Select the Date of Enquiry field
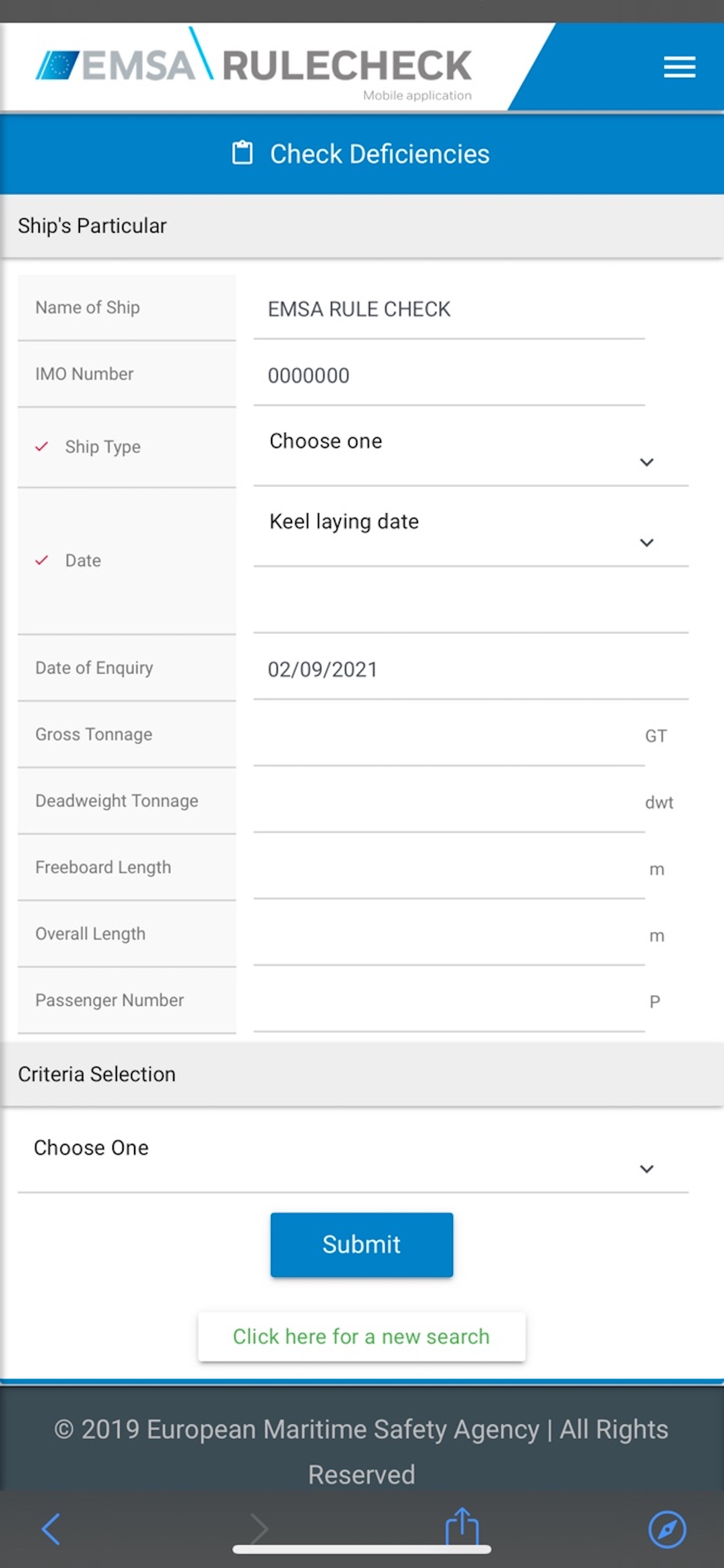This screenshot has width=724, height=1568. tap(471, 669)
